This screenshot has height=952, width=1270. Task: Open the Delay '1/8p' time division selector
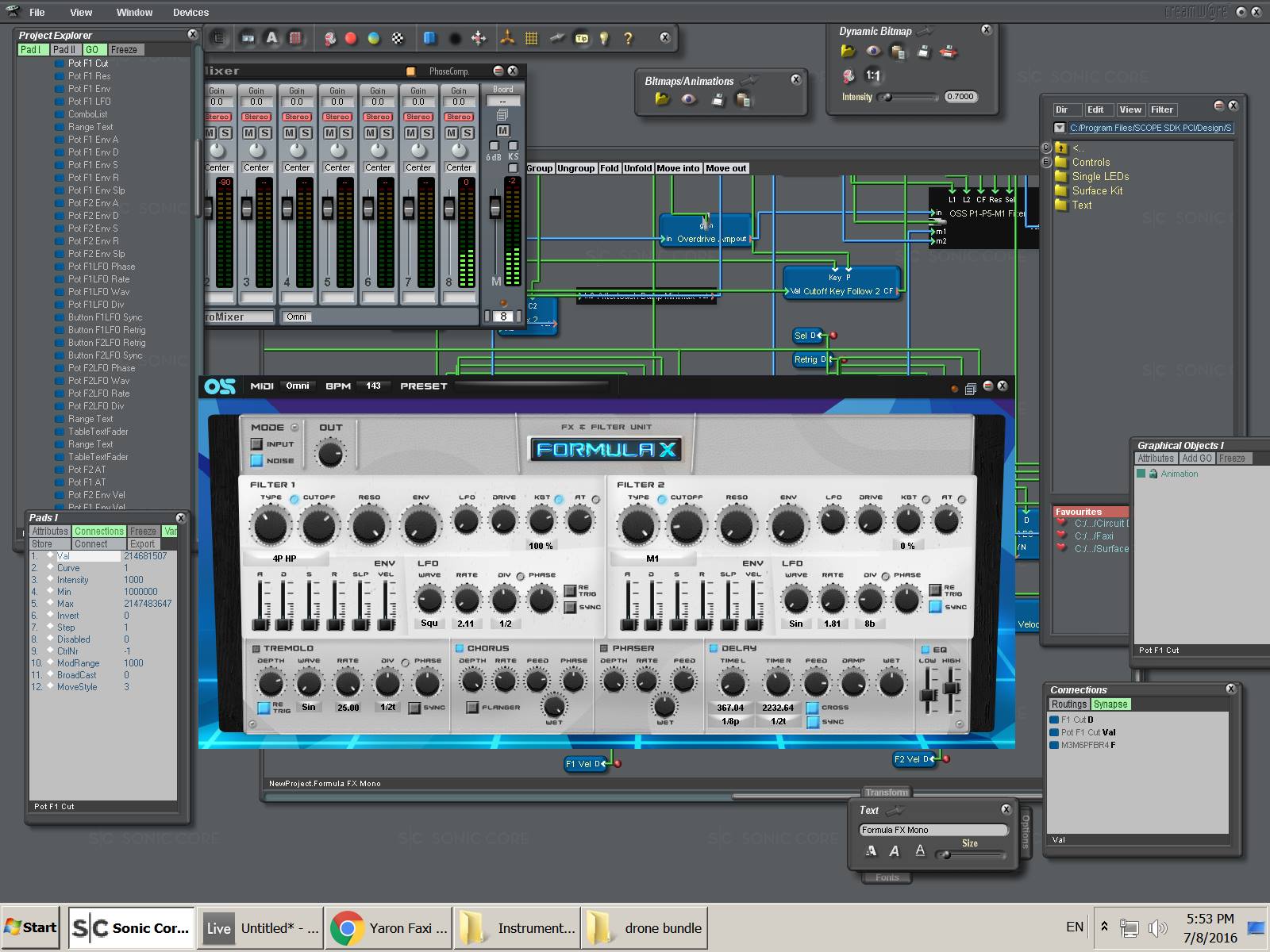730,721
